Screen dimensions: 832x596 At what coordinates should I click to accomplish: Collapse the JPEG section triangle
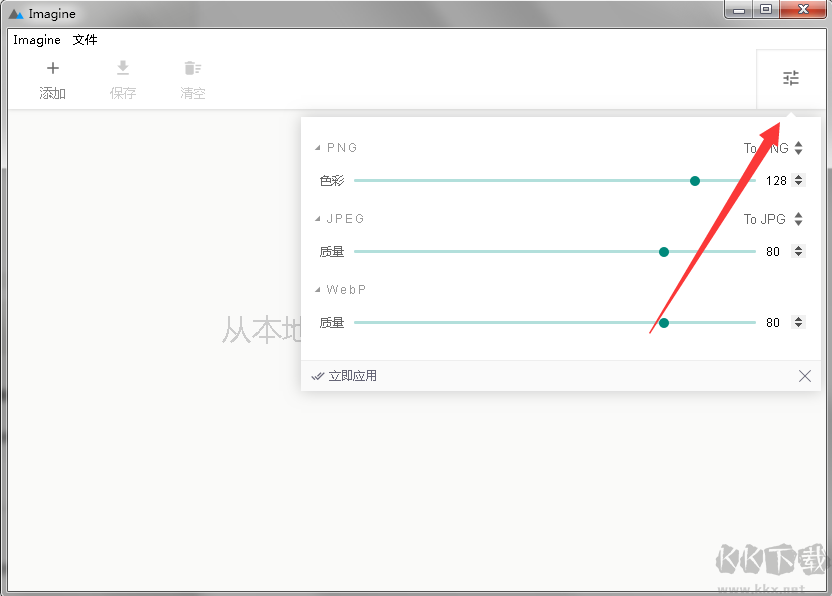[317, 219]
